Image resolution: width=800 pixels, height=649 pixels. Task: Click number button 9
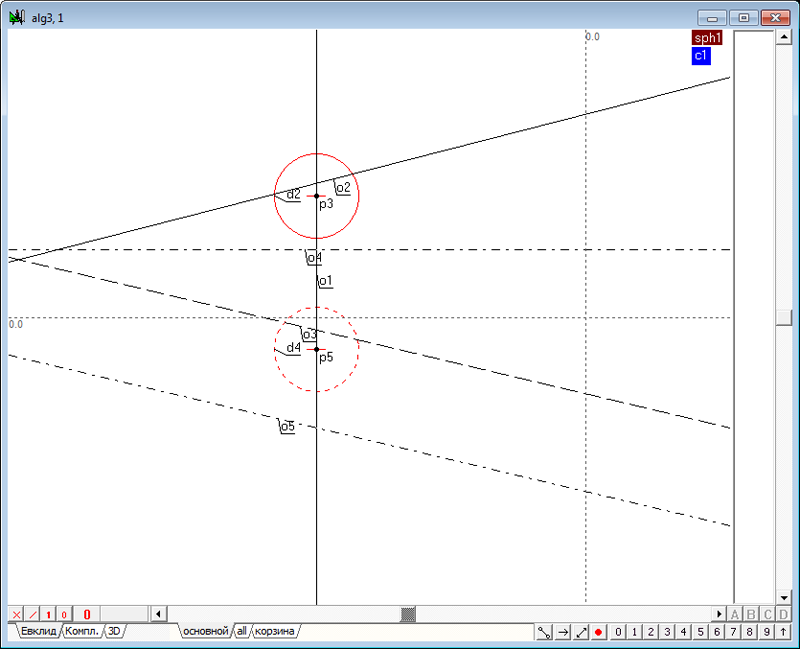(766, 632)
